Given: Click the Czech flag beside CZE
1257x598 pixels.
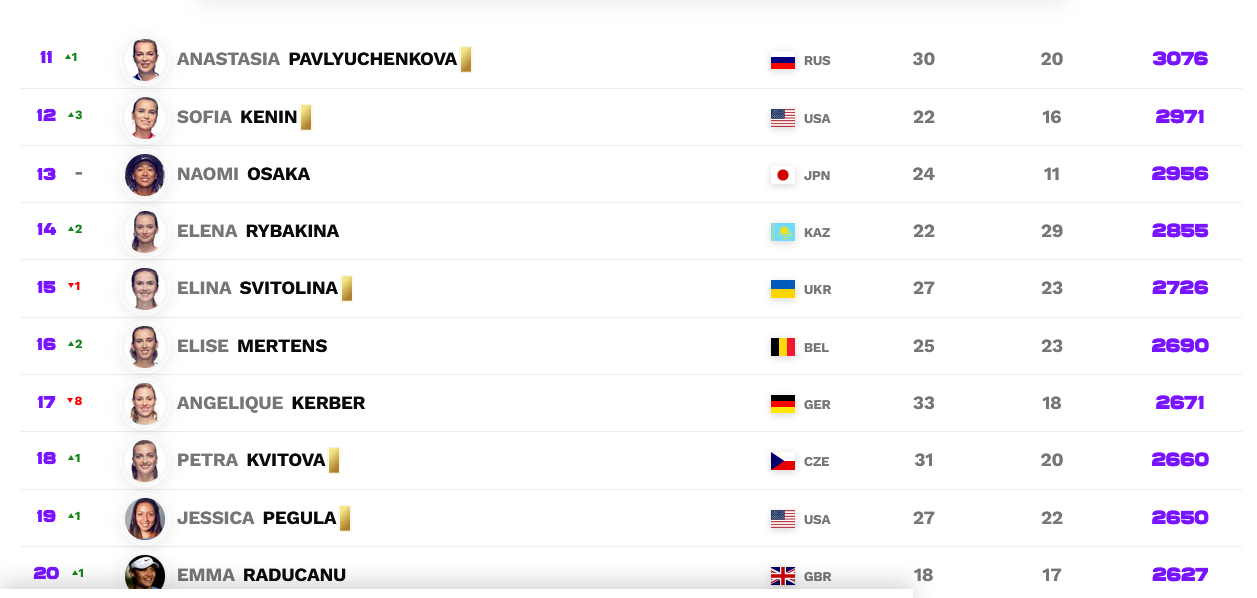Looking at the screenshot, I should [783, 461].
